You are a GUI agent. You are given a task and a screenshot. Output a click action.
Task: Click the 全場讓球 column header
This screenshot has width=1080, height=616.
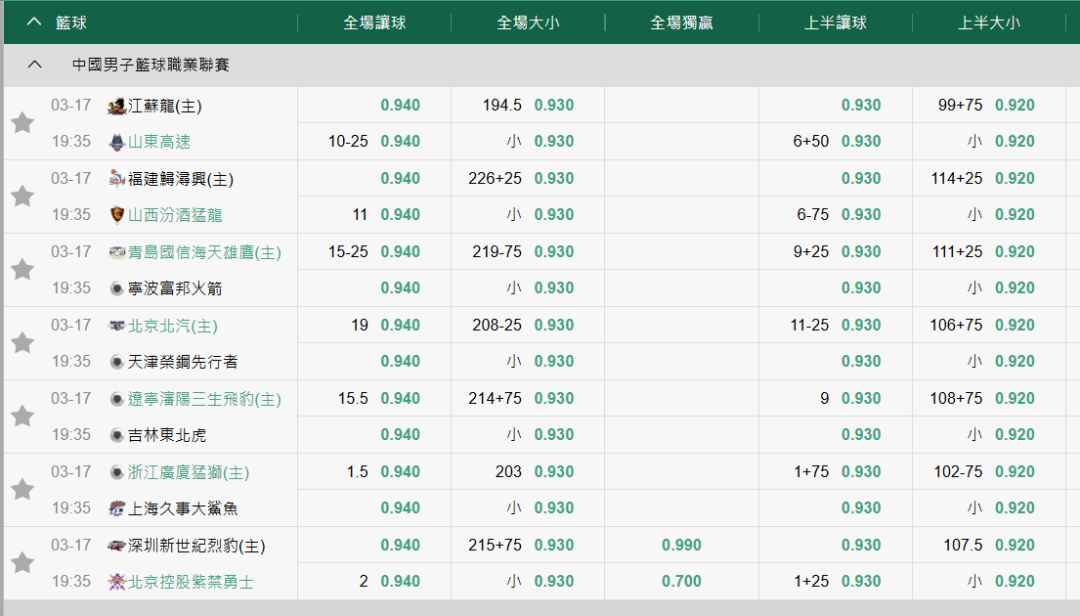375,23
